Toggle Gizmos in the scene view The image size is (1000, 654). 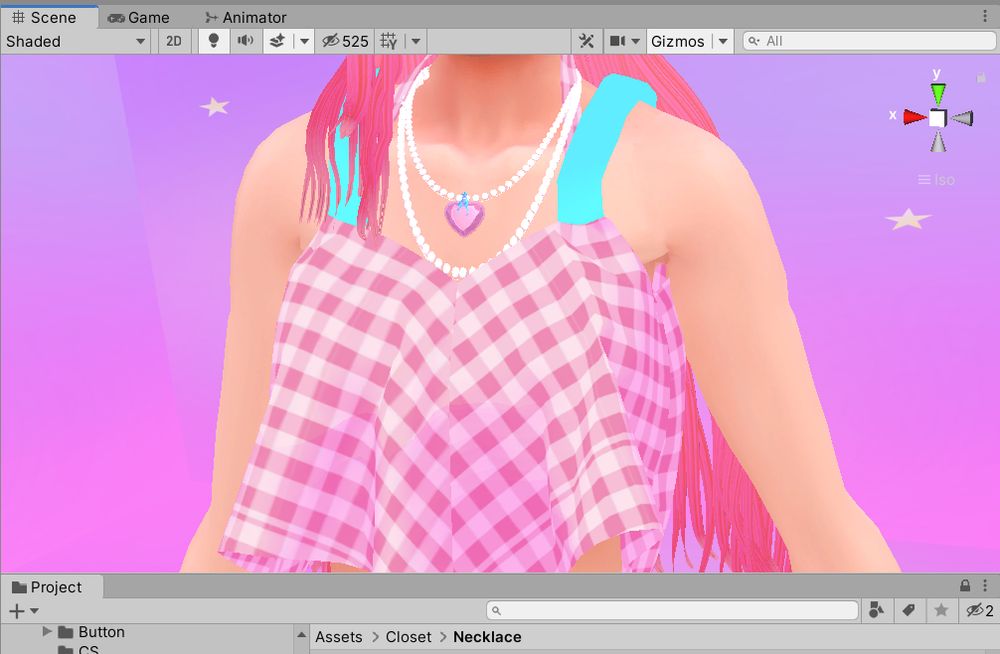pyautogui.click(x=677, y=41)
